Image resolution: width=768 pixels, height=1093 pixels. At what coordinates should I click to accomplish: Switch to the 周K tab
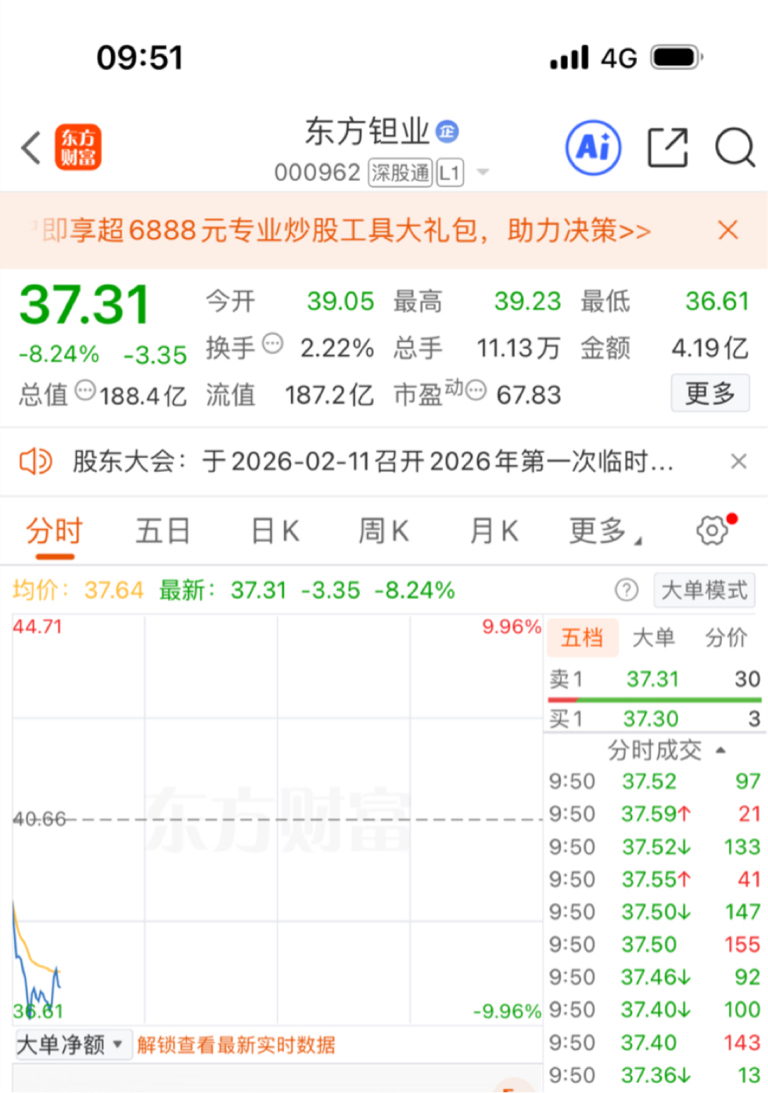383,531
